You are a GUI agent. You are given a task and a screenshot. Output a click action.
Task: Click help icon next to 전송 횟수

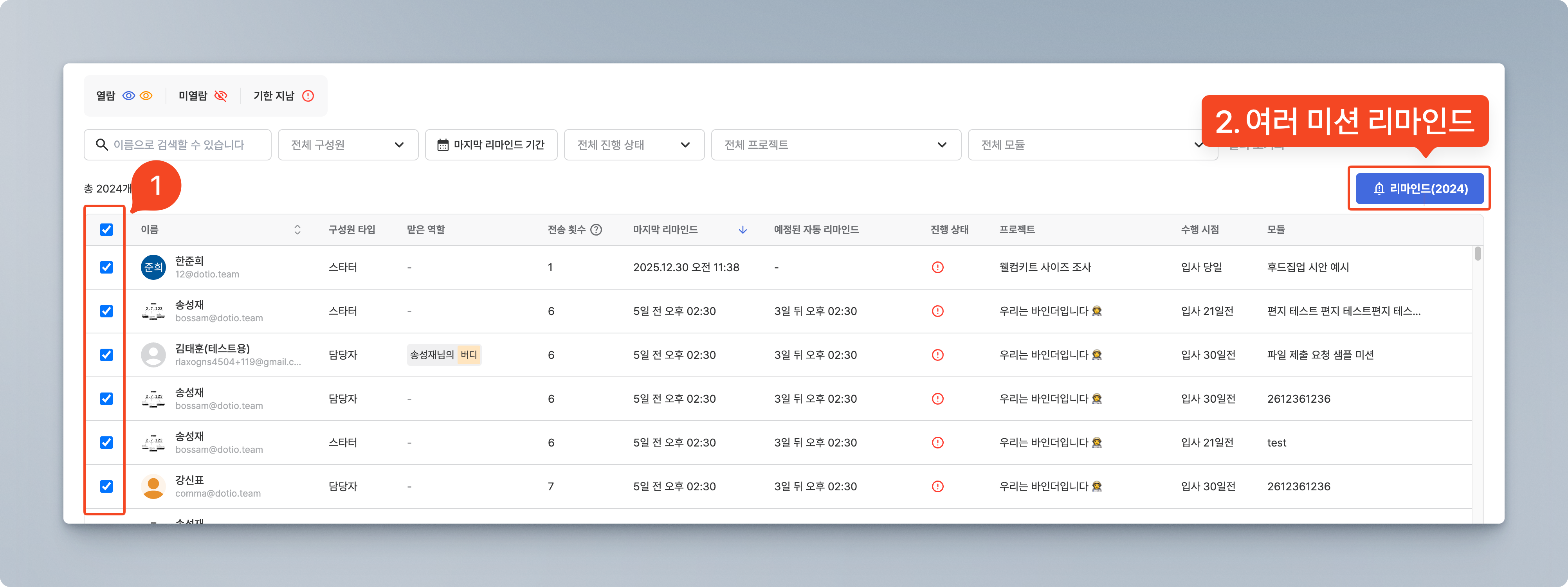click(x=597, y=230)
